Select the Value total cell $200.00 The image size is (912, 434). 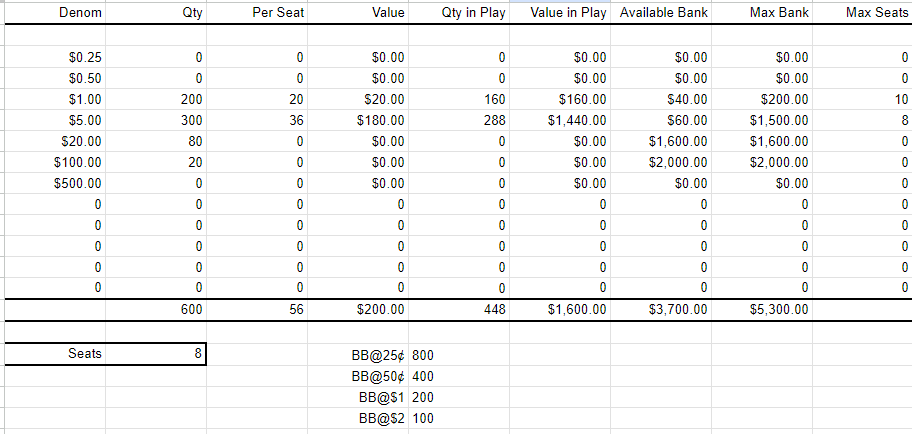pyautogui.click(x=358, y=310)
